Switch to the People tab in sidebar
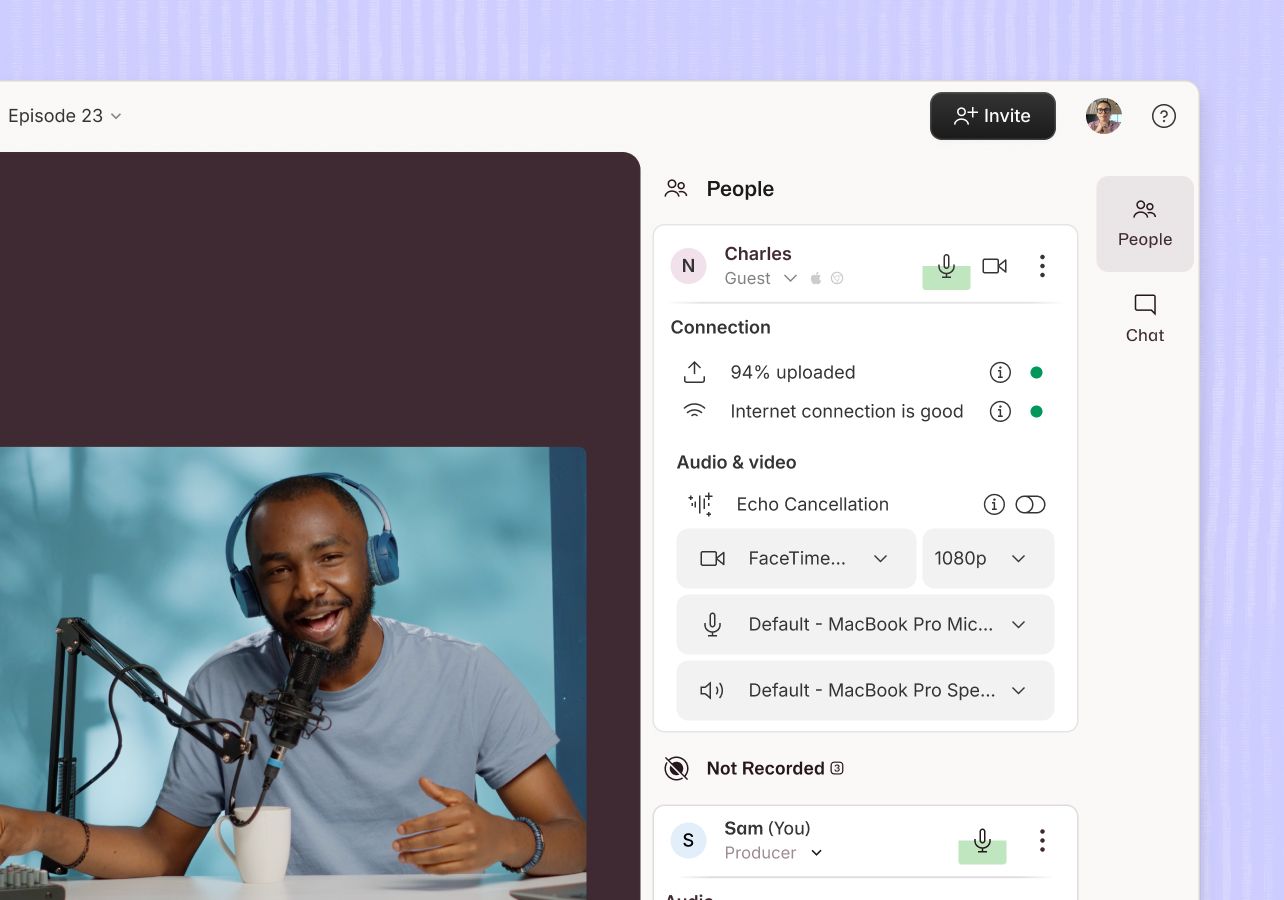This screenshot has height=900, width=1284. 1145,224
